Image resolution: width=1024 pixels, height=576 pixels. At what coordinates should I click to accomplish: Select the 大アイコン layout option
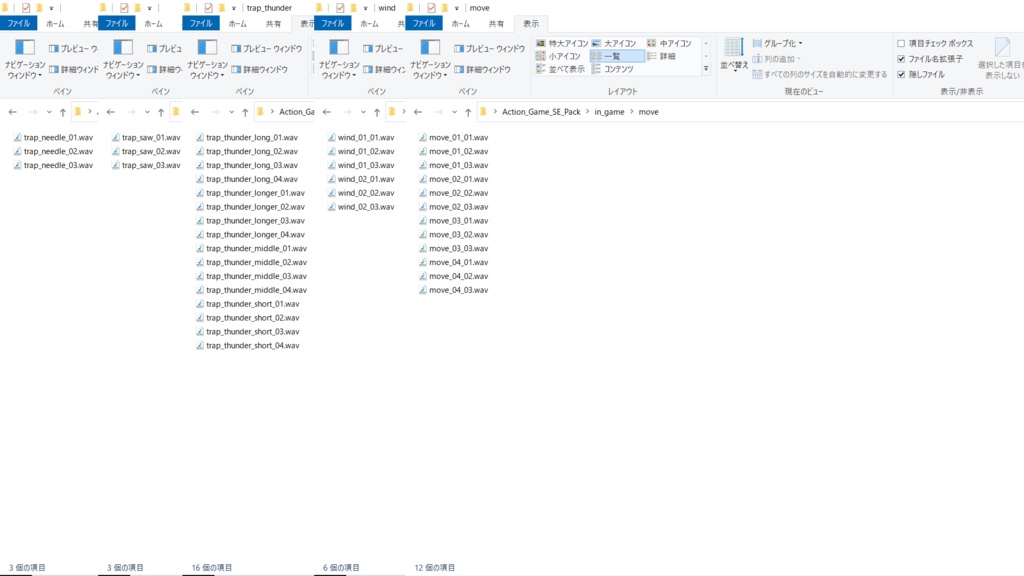click(x=613, y=43)
